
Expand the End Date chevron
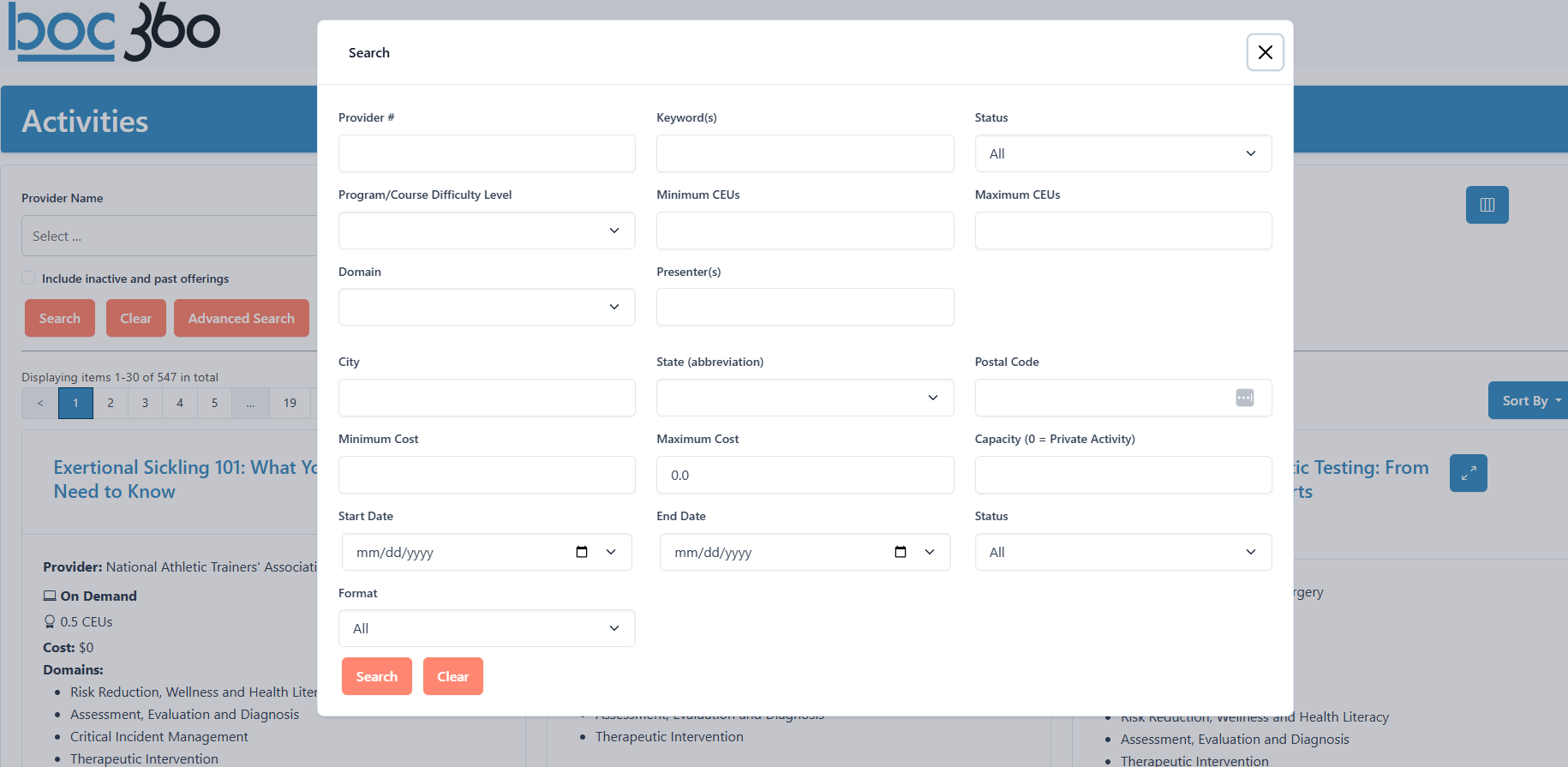[930, 552]
